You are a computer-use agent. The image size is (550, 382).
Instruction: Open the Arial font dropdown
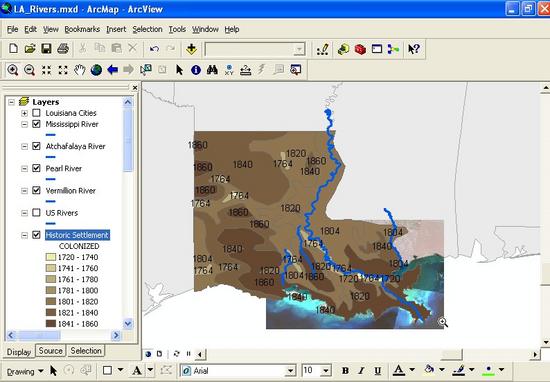point(290,370)
